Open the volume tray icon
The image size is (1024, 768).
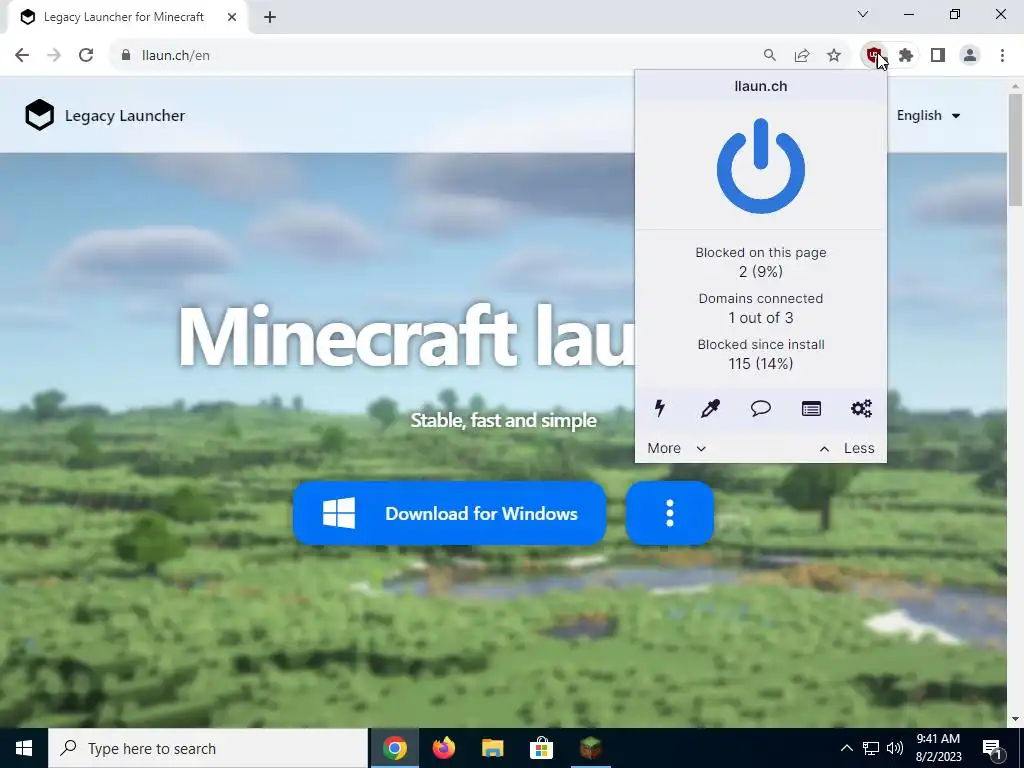(895, 748)
